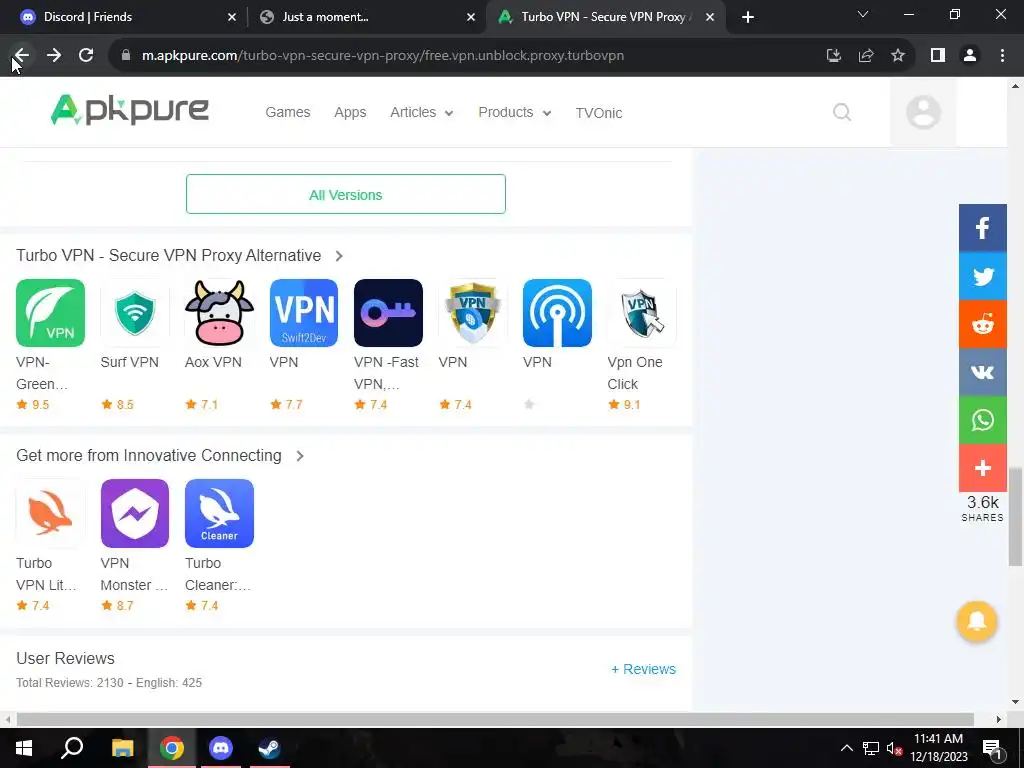Click the browser back button
The image size is (1024, 768).
coord(21,56)
